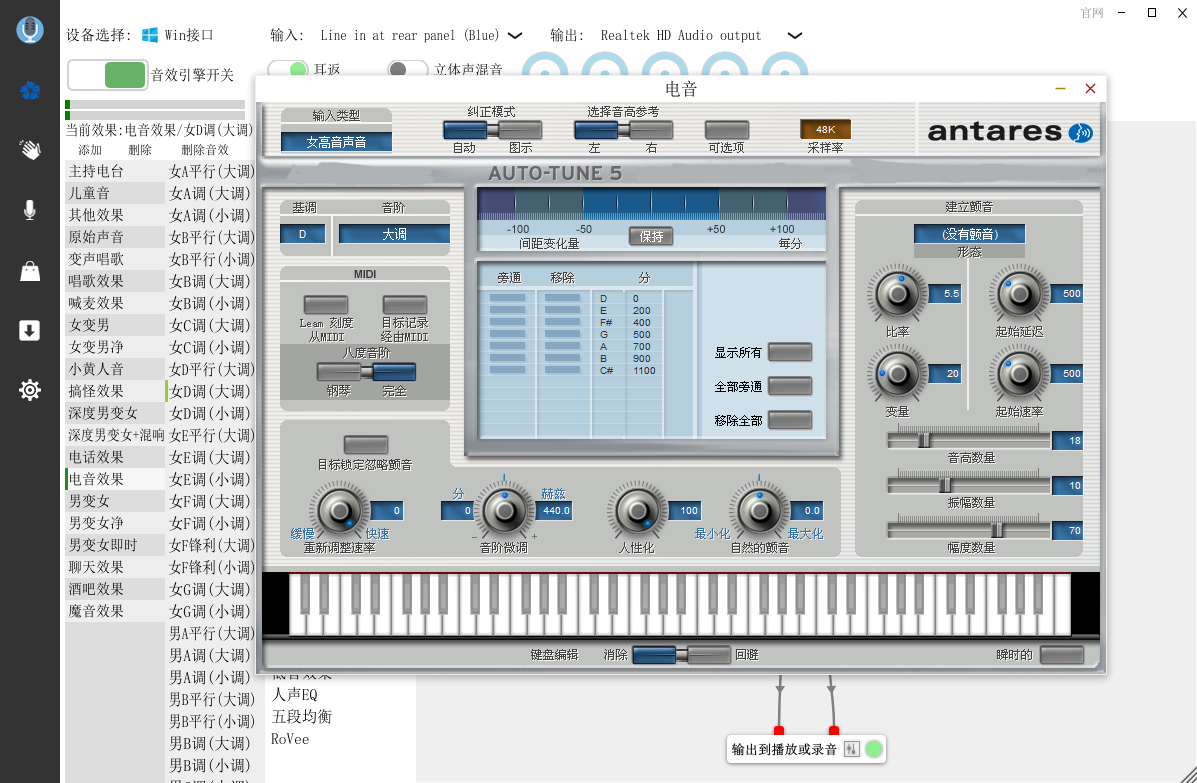Click the 音高数量 slider handle
Screen dimensions: 1197x783
tap(924, 440)
